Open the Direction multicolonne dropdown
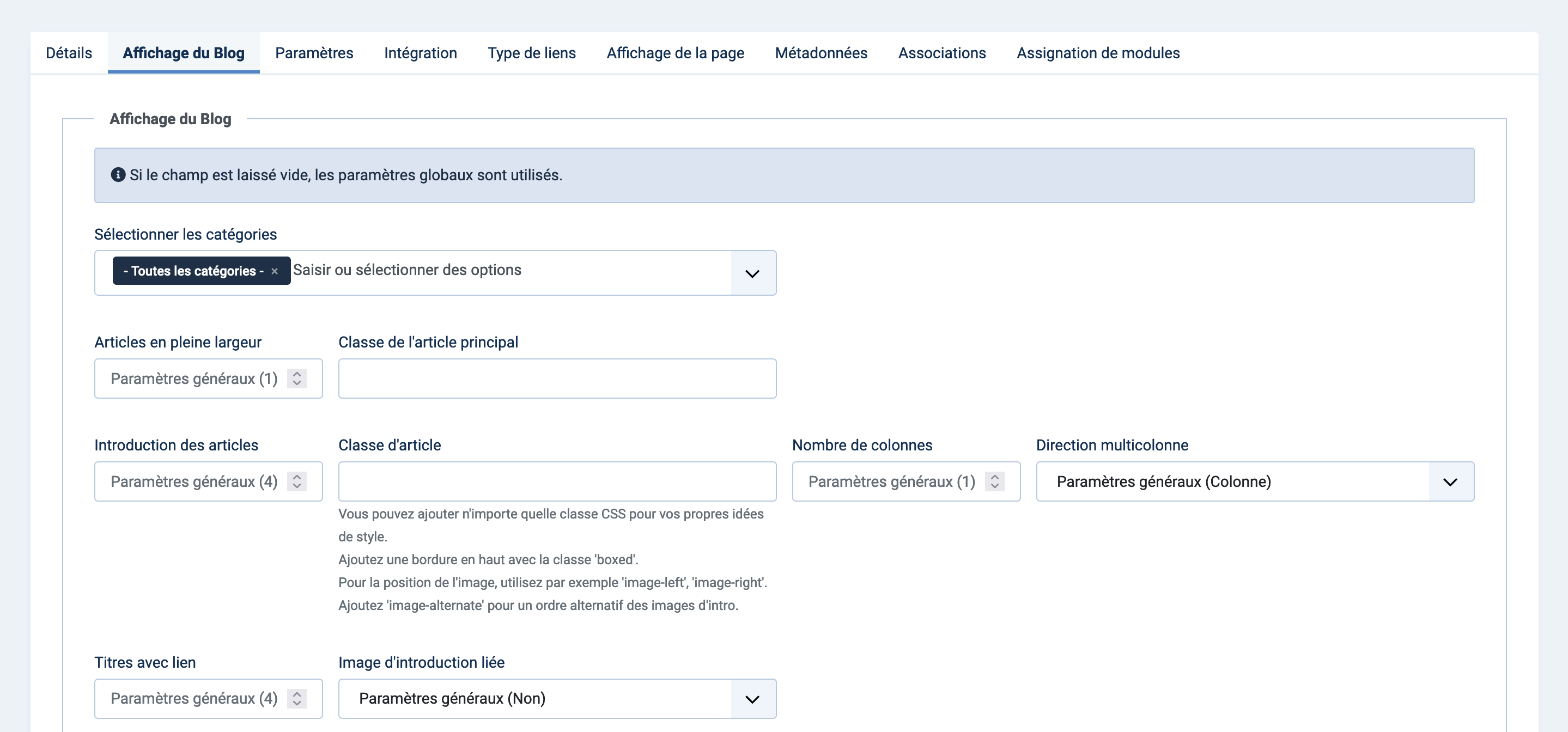The image size is (1568, 732). coord(1255,481)
